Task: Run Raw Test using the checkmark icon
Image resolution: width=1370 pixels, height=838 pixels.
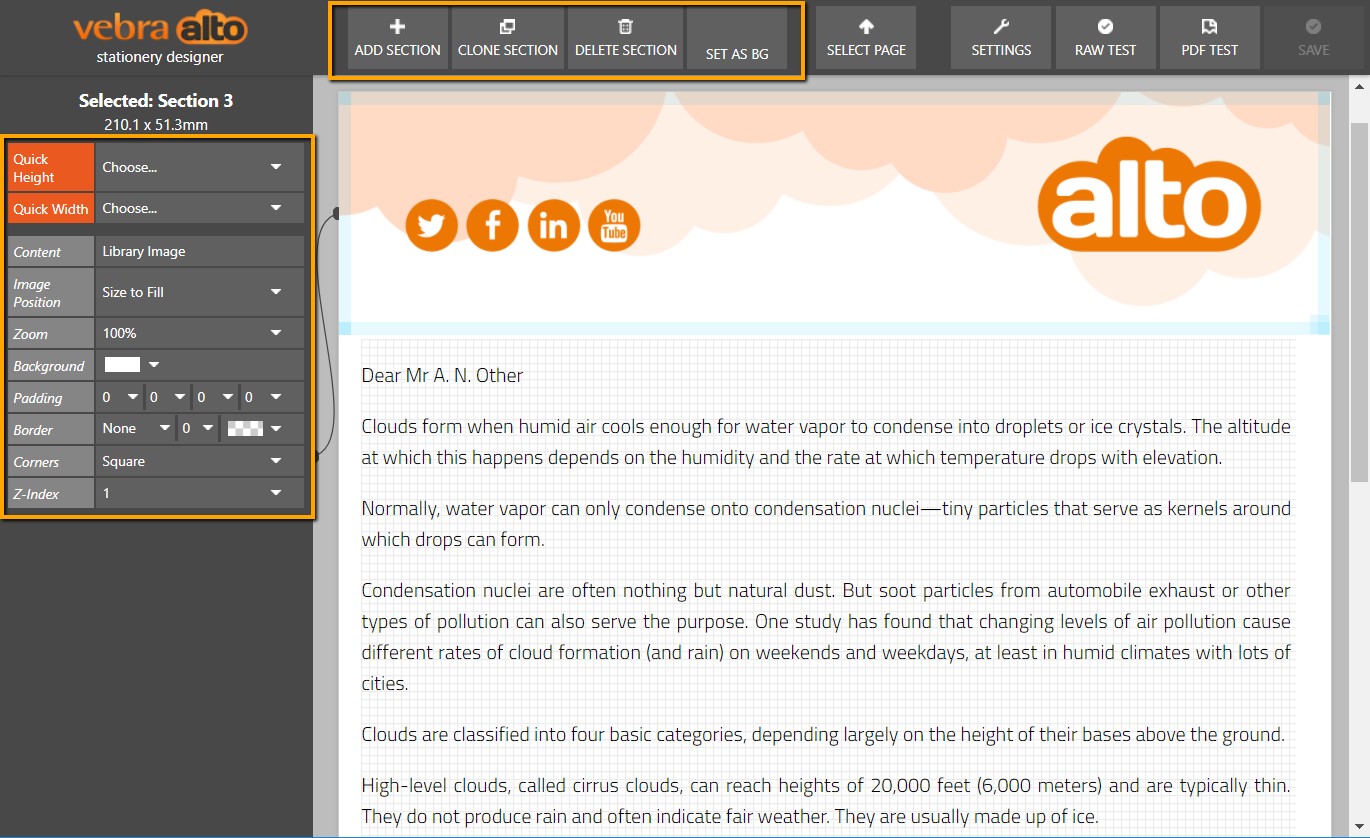Action: click(1105, 27)
